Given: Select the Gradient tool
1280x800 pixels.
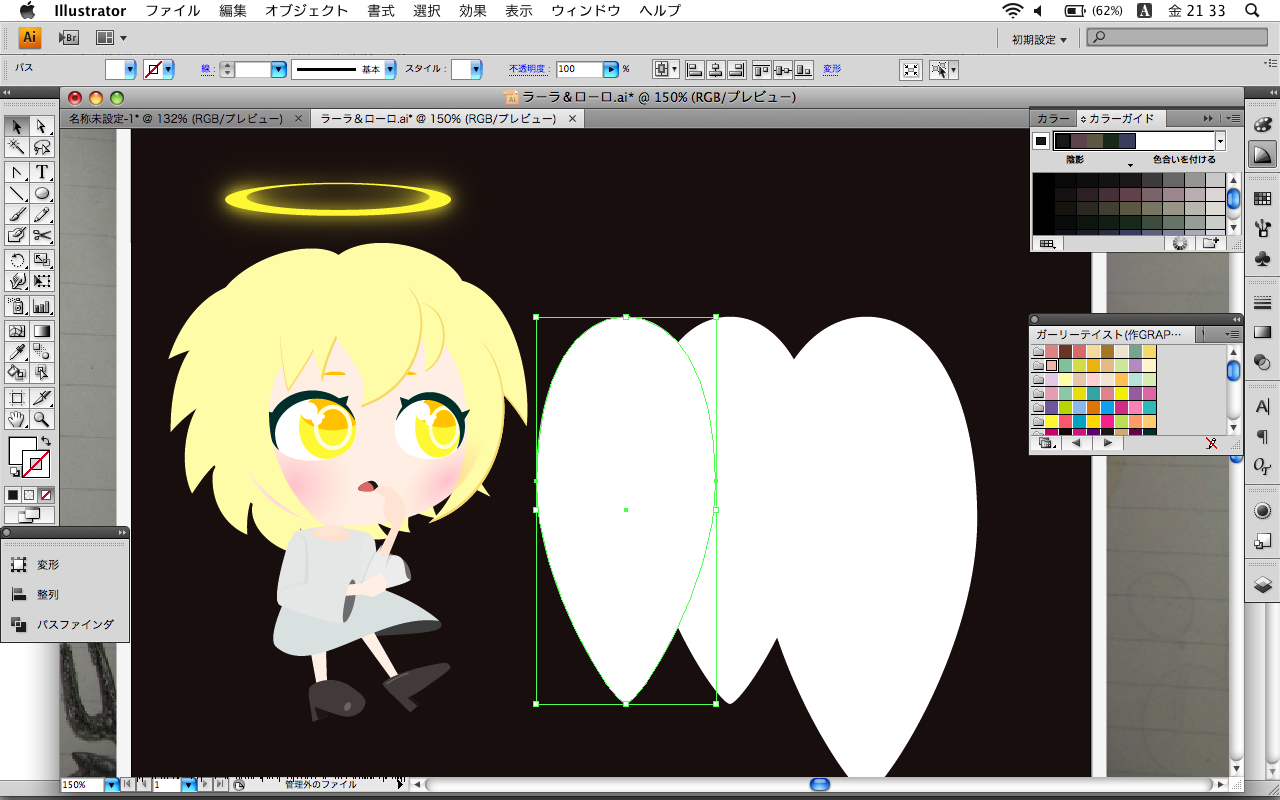Looking at the screenshot, I should (x=42, y=331).
